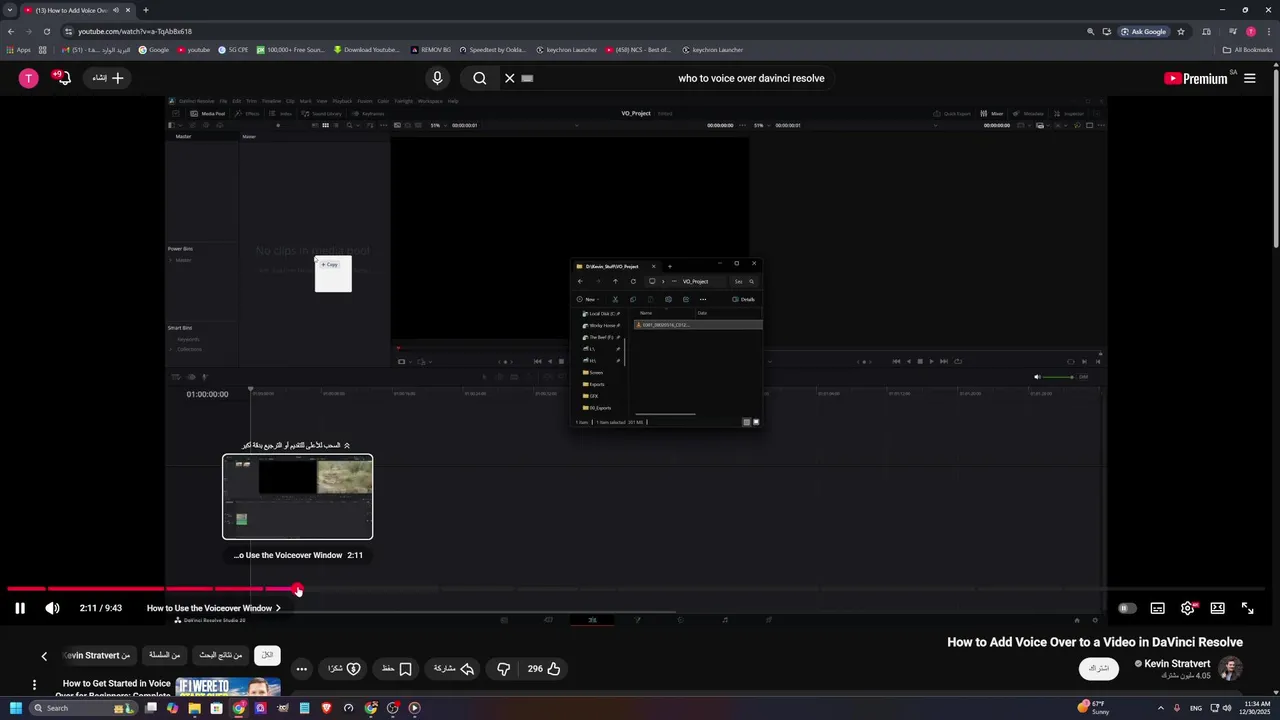Open Kevin Stratvert's channel avatar
The image size is (1280, 720).
[1230, 668]
